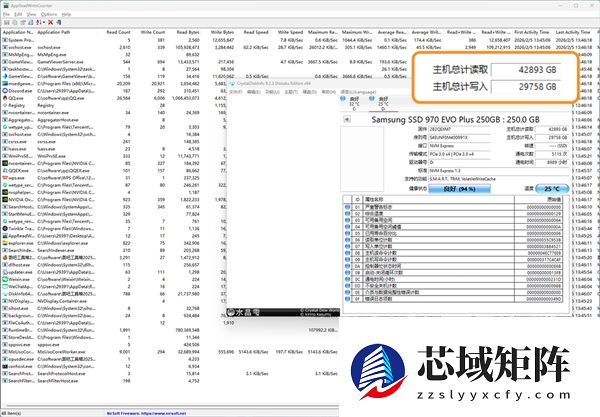Open the Help menu in AppReadWriteCounter
Image resolution: width=600 pixels, height=417 pixels.
(67, 14)
